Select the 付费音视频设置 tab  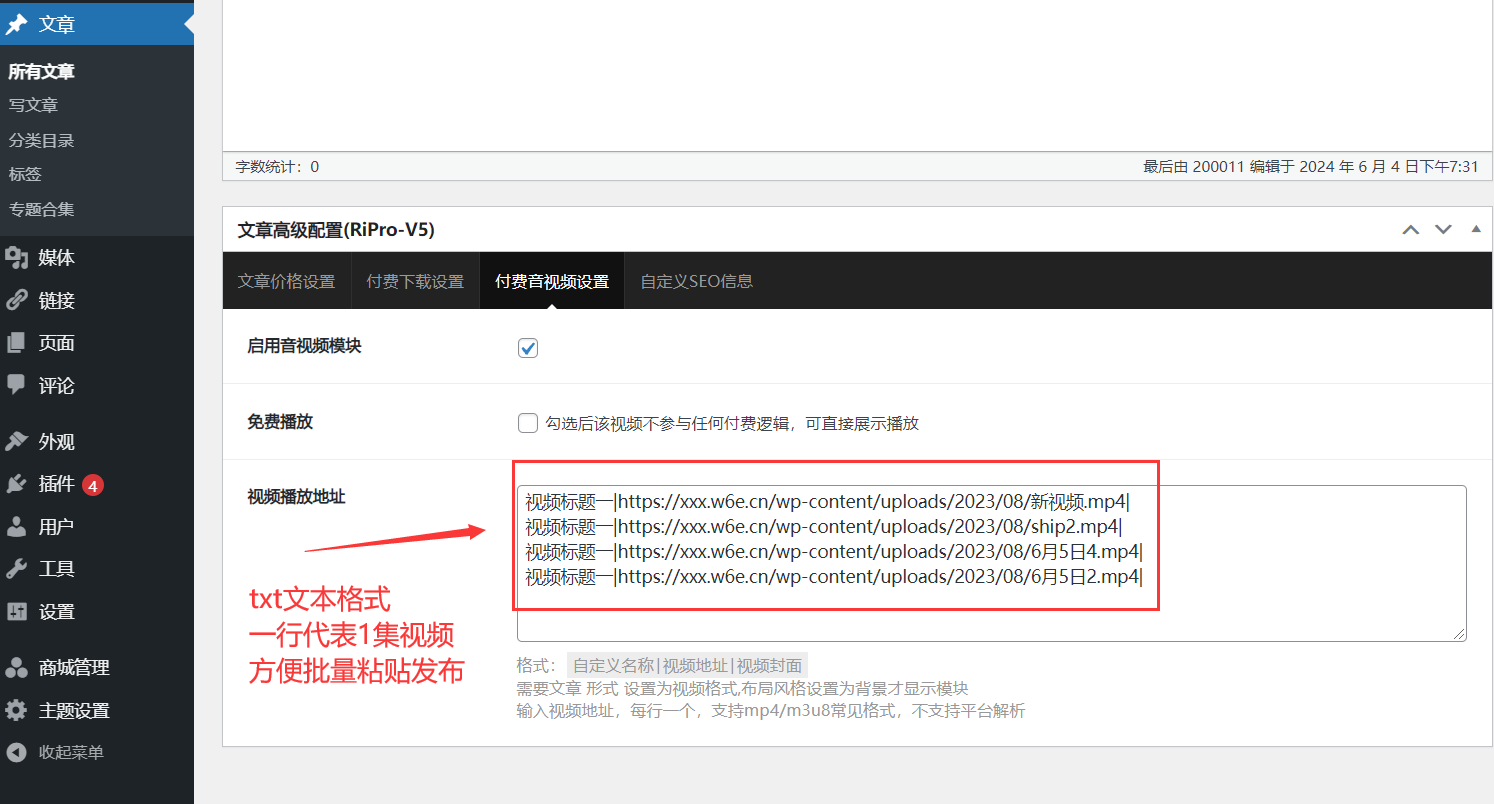(x=552, y=281)
